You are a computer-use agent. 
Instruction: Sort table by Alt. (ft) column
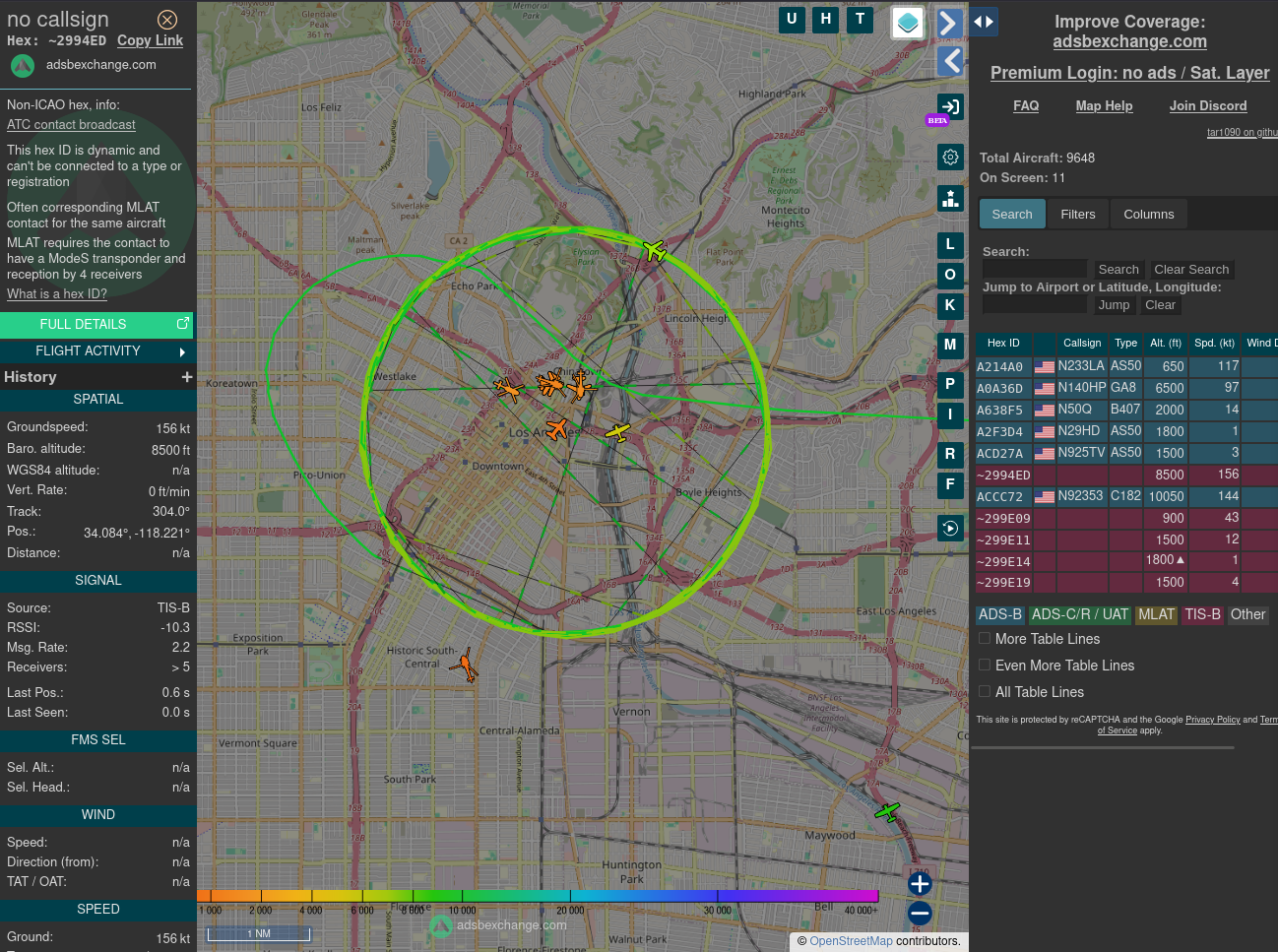coord(1166,344)
